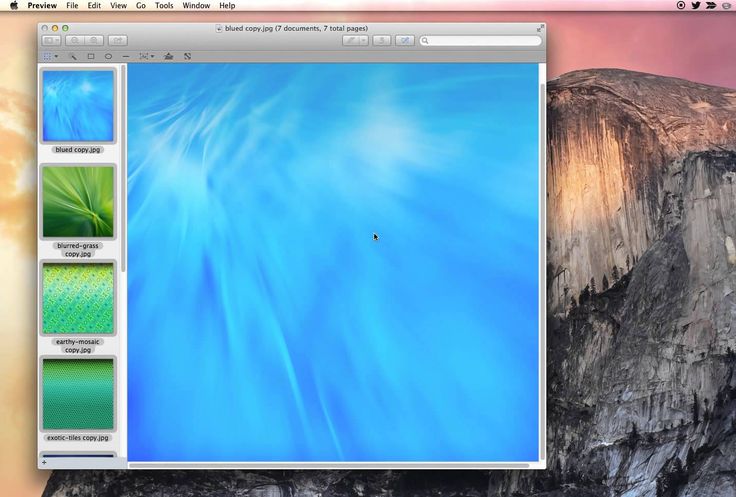
Task: Enter full screen with the window corner arrows
Action: [x=540, y=29]
